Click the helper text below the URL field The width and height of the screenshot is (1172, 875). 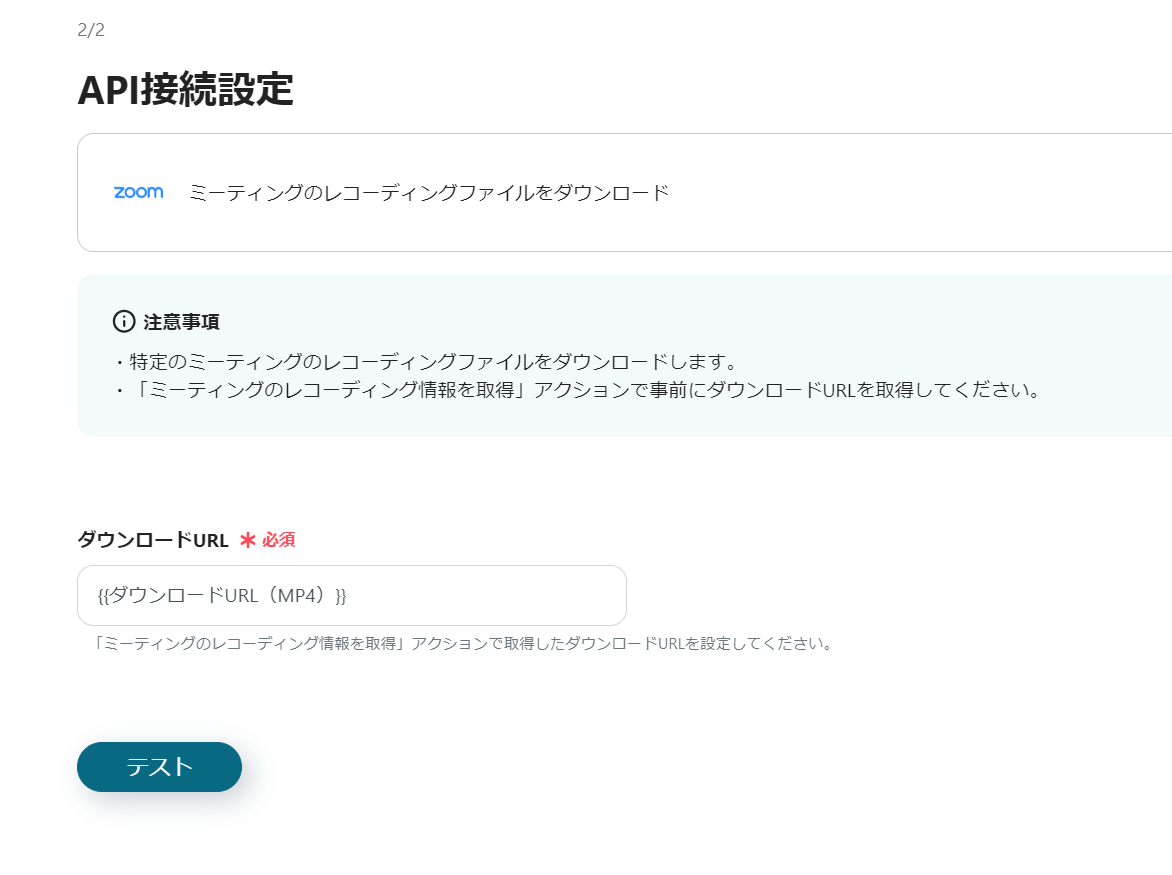[463, 643]
